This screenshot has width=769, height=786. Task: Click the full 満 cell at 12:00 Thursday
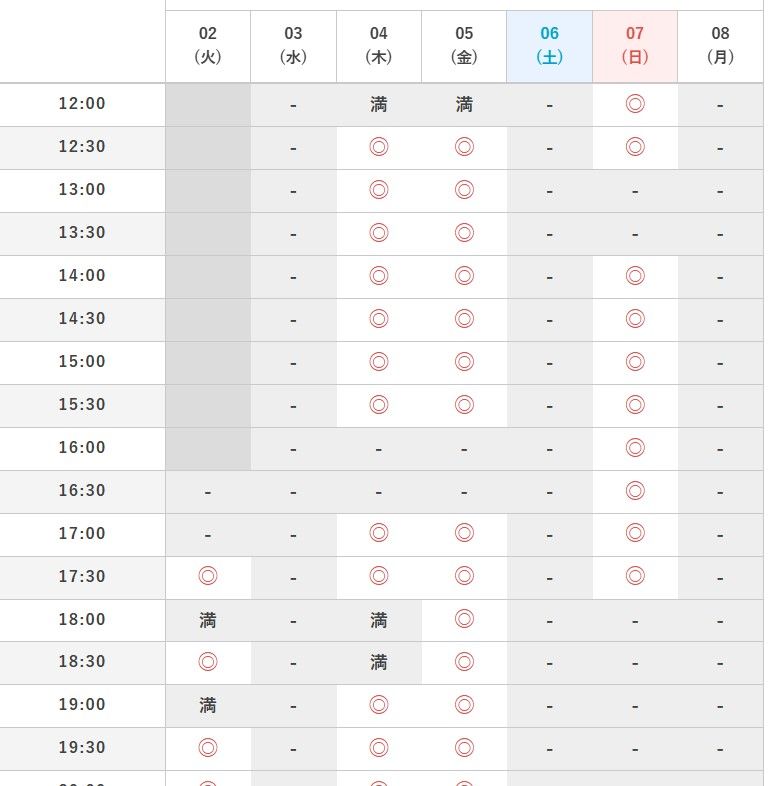pos(378,105)
